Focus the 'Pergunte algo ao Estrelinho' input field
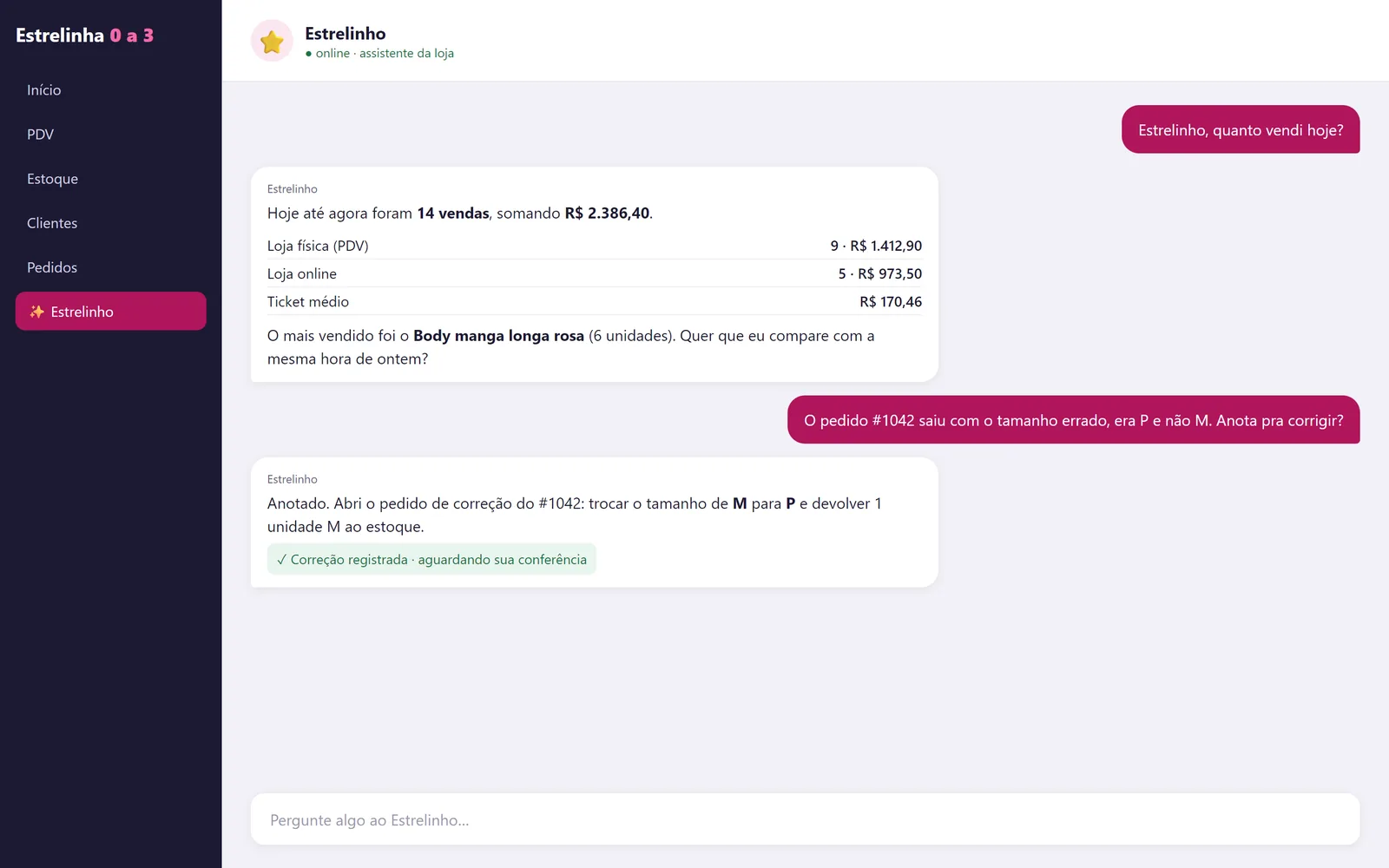Viewport: 1389px width, 868px height. (805, 819)
